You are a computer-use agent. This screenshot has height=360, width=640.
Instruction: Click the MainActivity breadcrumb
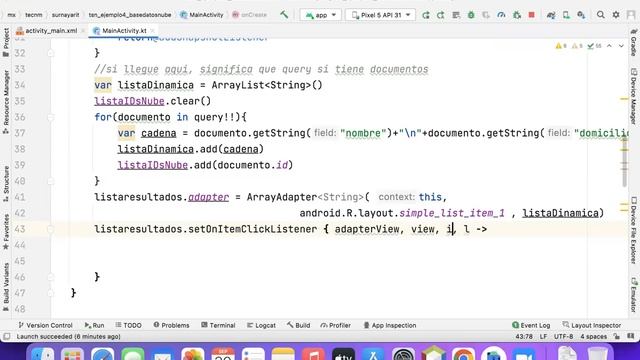coord(202,15)
